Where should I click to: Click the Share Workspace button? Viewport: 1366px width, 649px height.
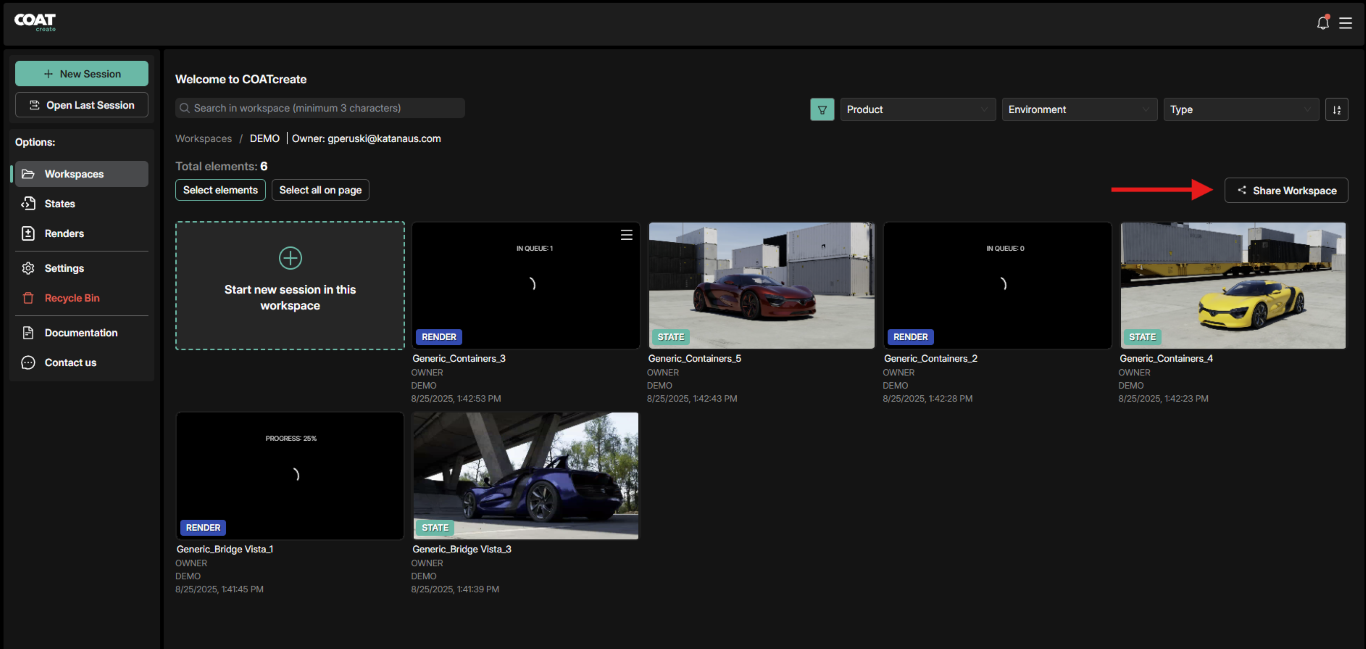coord(1286,191)
